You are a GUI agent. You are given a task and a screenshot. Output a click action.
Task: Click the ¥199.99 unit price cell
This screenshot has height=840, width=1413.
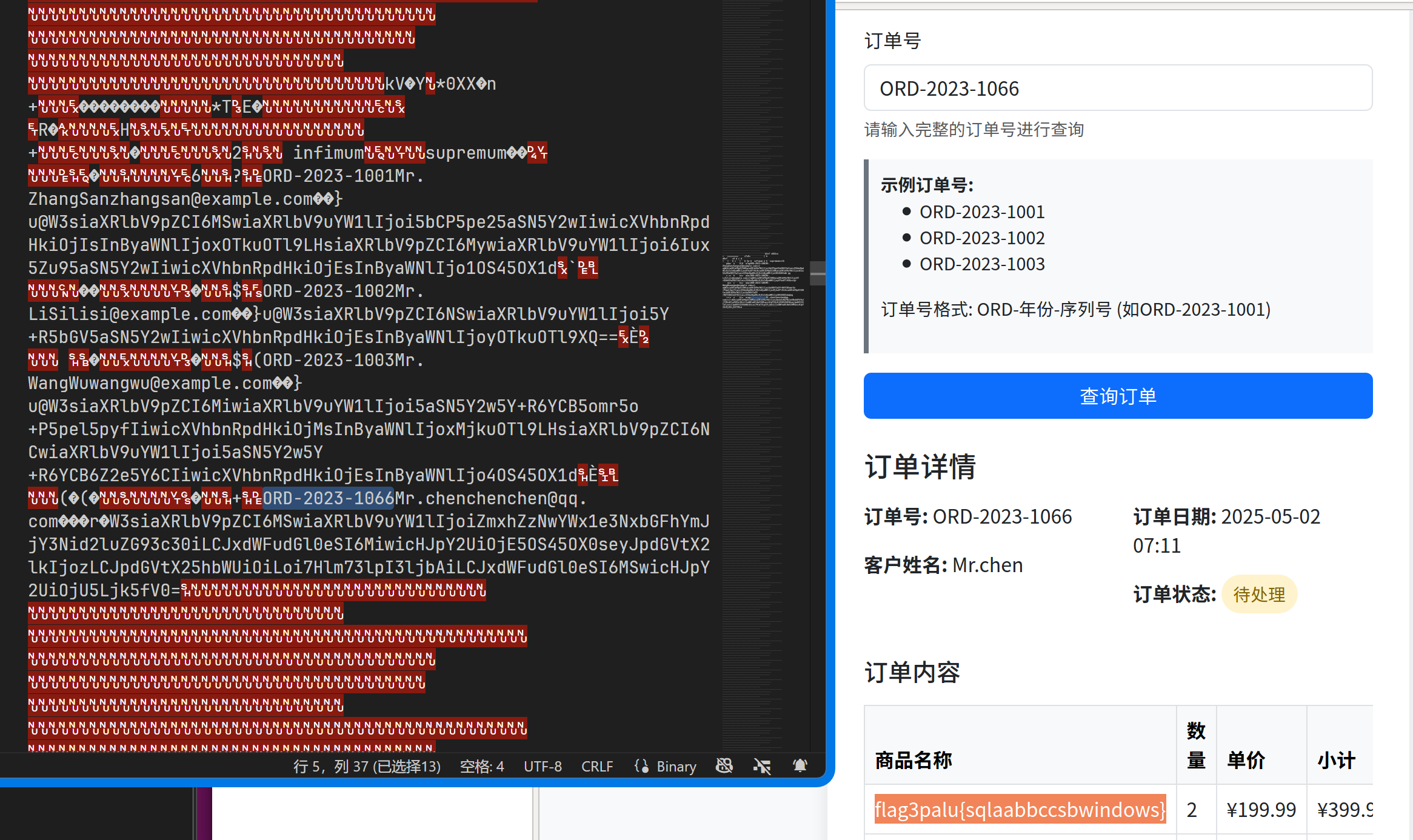[x=1261, y=809]
